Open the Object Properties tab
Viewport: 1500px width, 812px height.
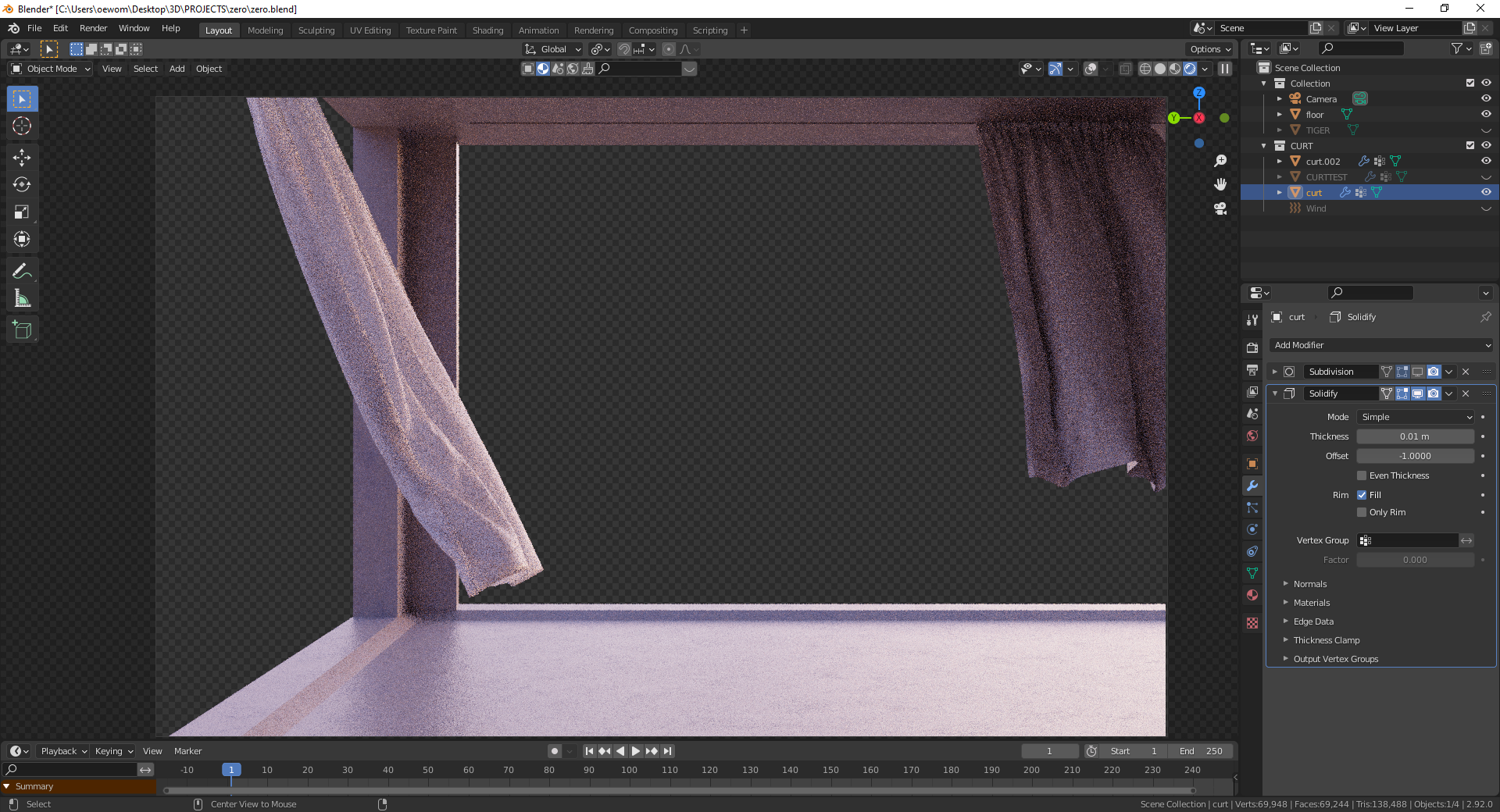point(1252,464)
